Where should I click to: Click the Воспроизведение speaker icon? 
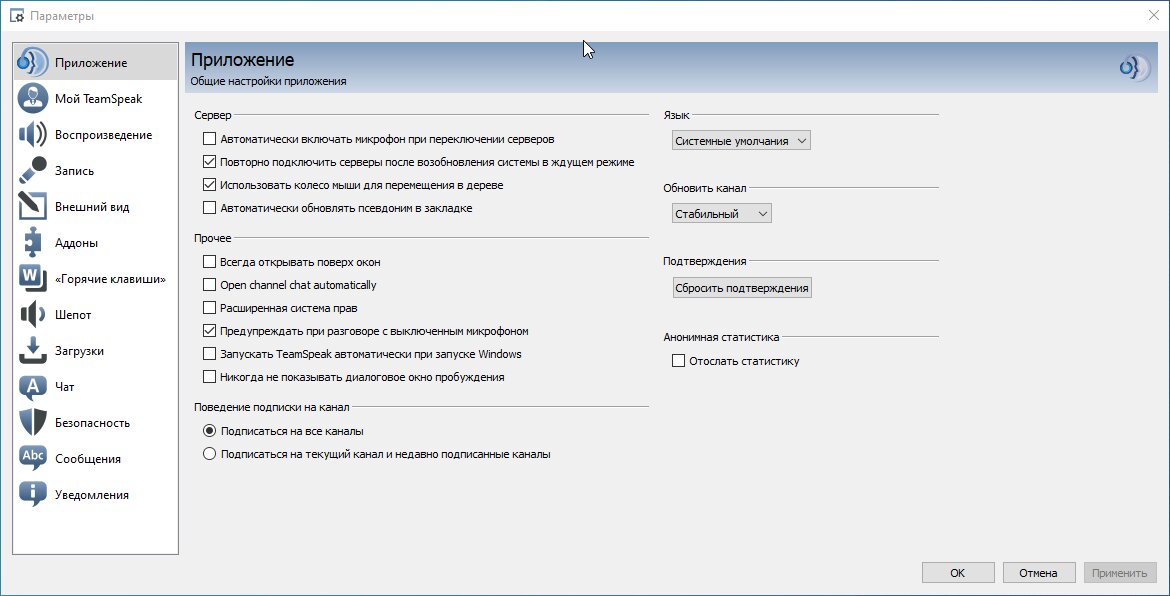[32, 134]
